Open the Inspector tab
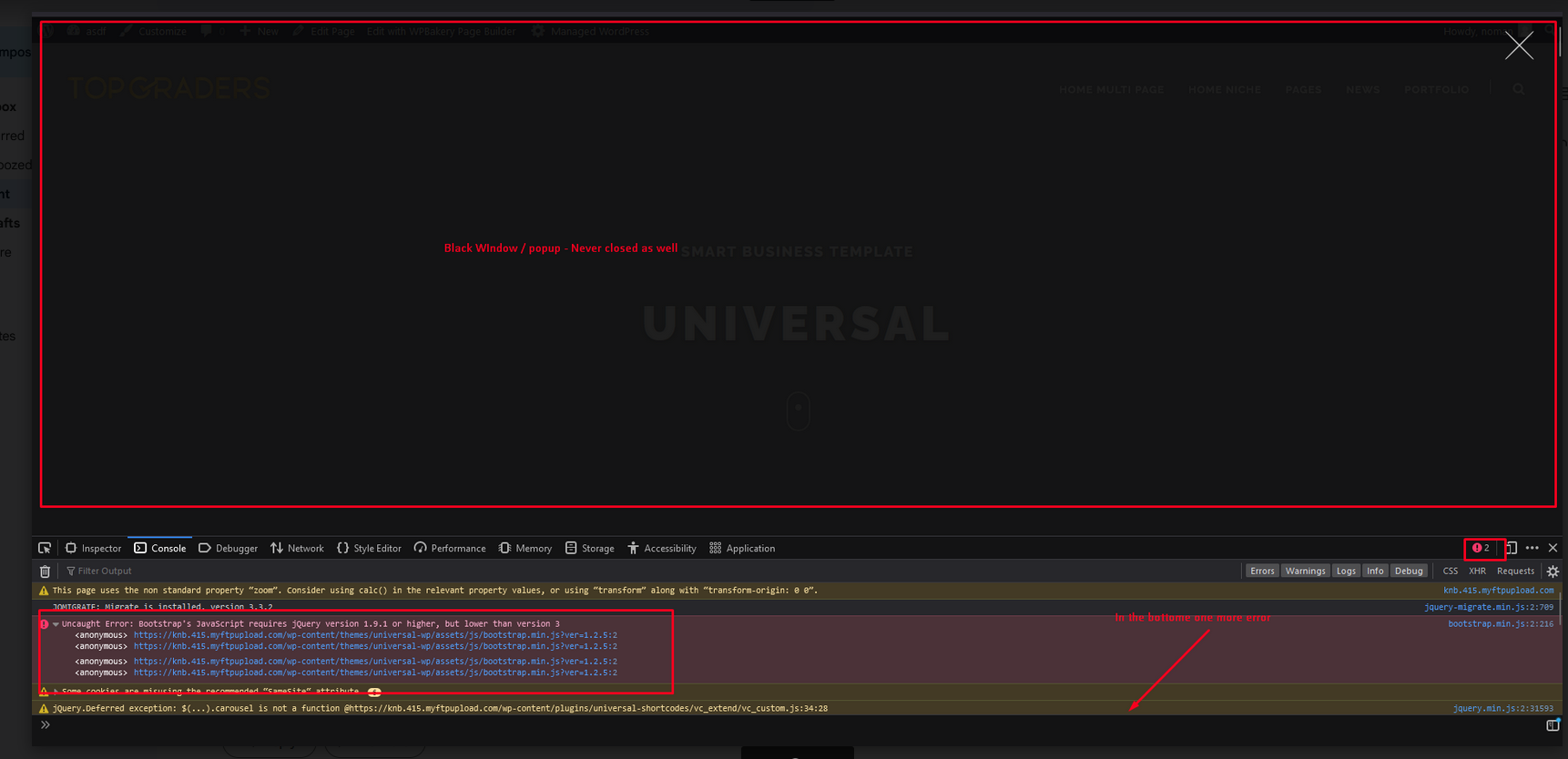This screenshot has width=1568, height=759. [93, 548]
